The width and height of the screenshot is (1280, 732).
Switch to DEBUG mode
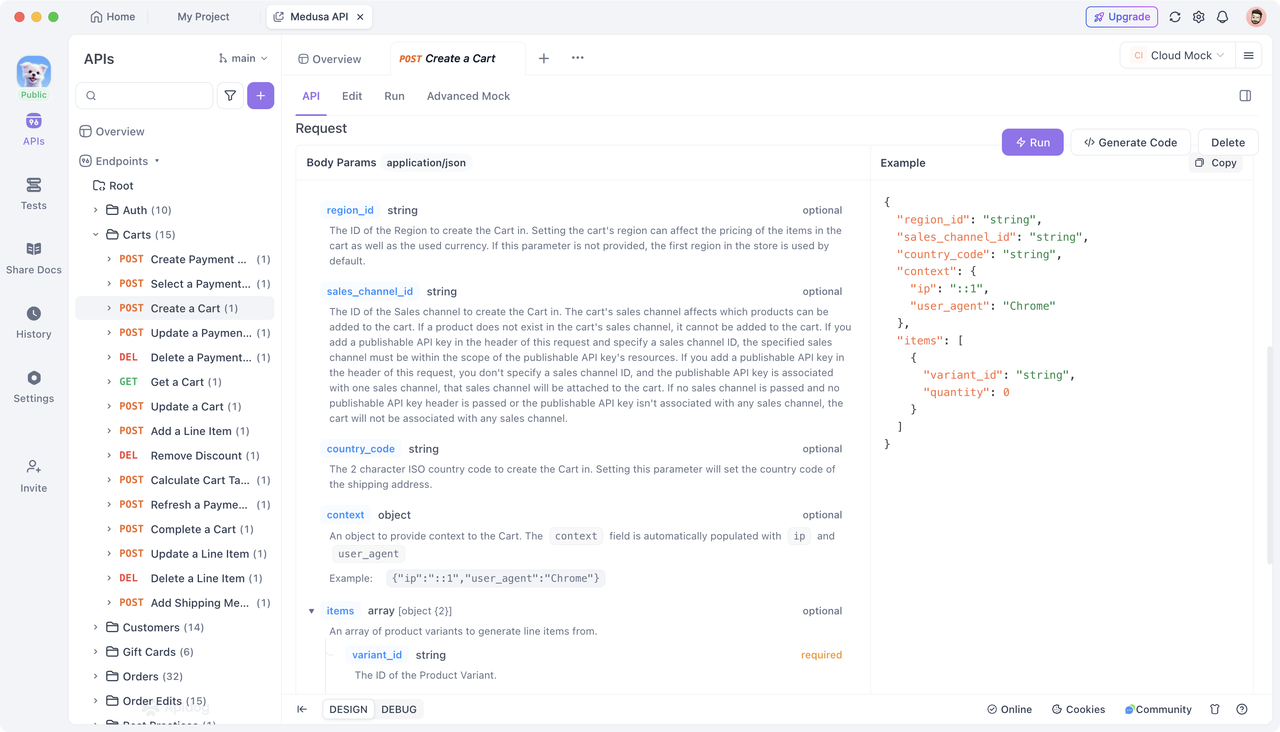(x=399, y=709)
